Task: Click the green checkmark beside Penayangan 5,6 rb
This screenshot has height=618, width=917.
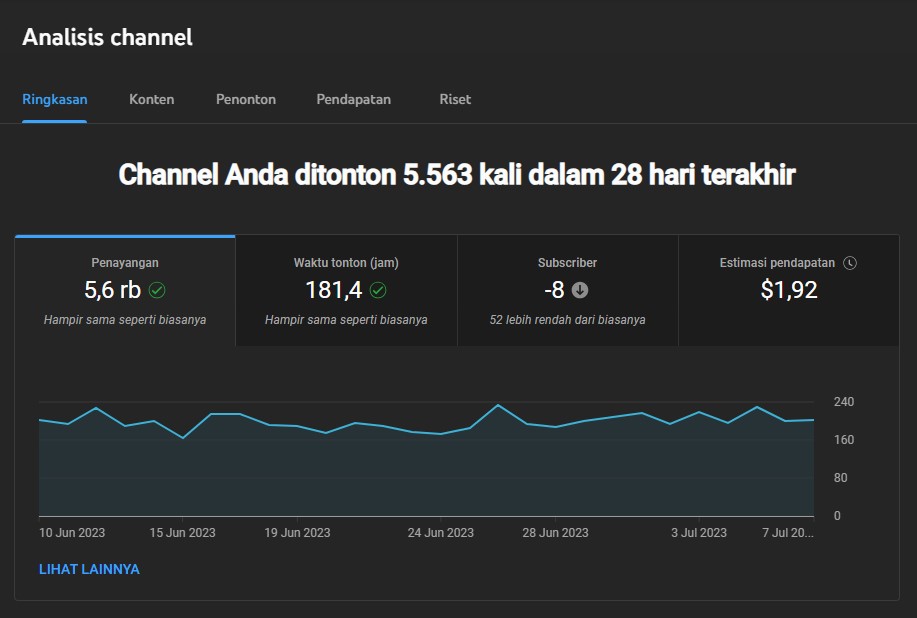Action: pyautogui.click(x=157, y=291)
